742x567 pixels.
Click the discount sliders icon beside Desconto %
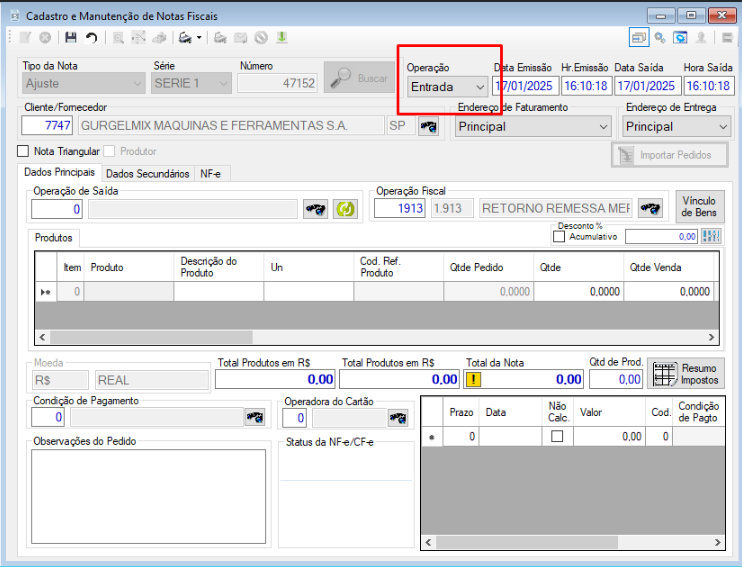click(711, 236)
